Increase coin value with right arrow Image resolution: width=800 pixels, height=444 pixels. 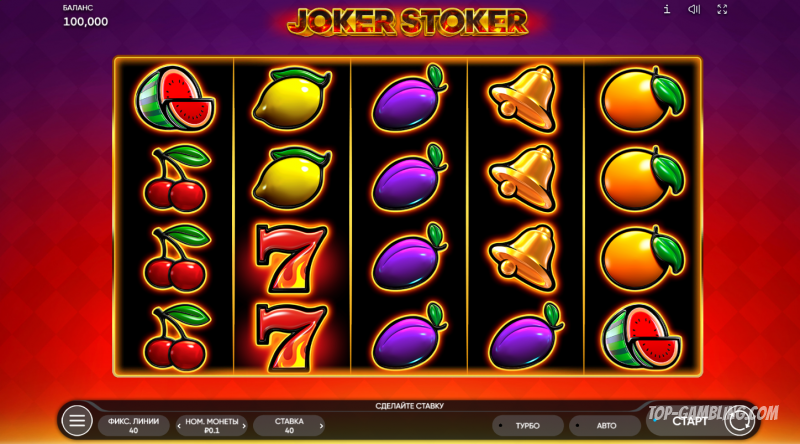[x=244, y=426]
